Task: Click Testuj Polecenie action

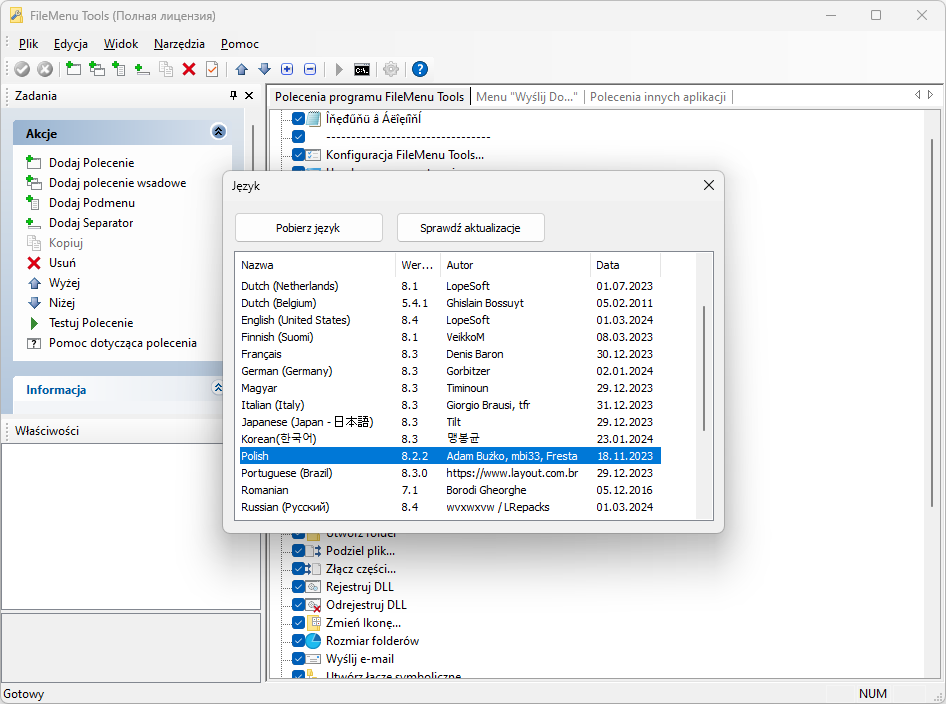Action: click(80, 323)
